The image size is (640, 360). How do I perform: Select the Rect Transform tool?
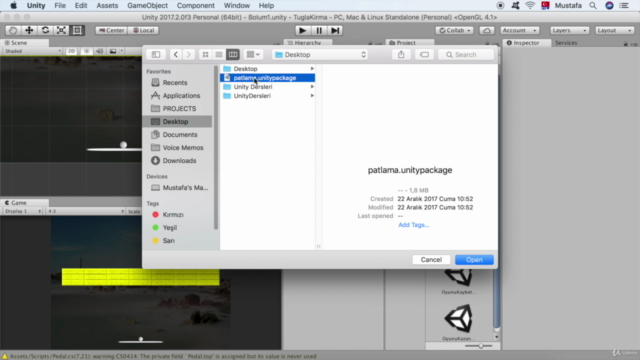pyautogui.click(x=77, y=30)
